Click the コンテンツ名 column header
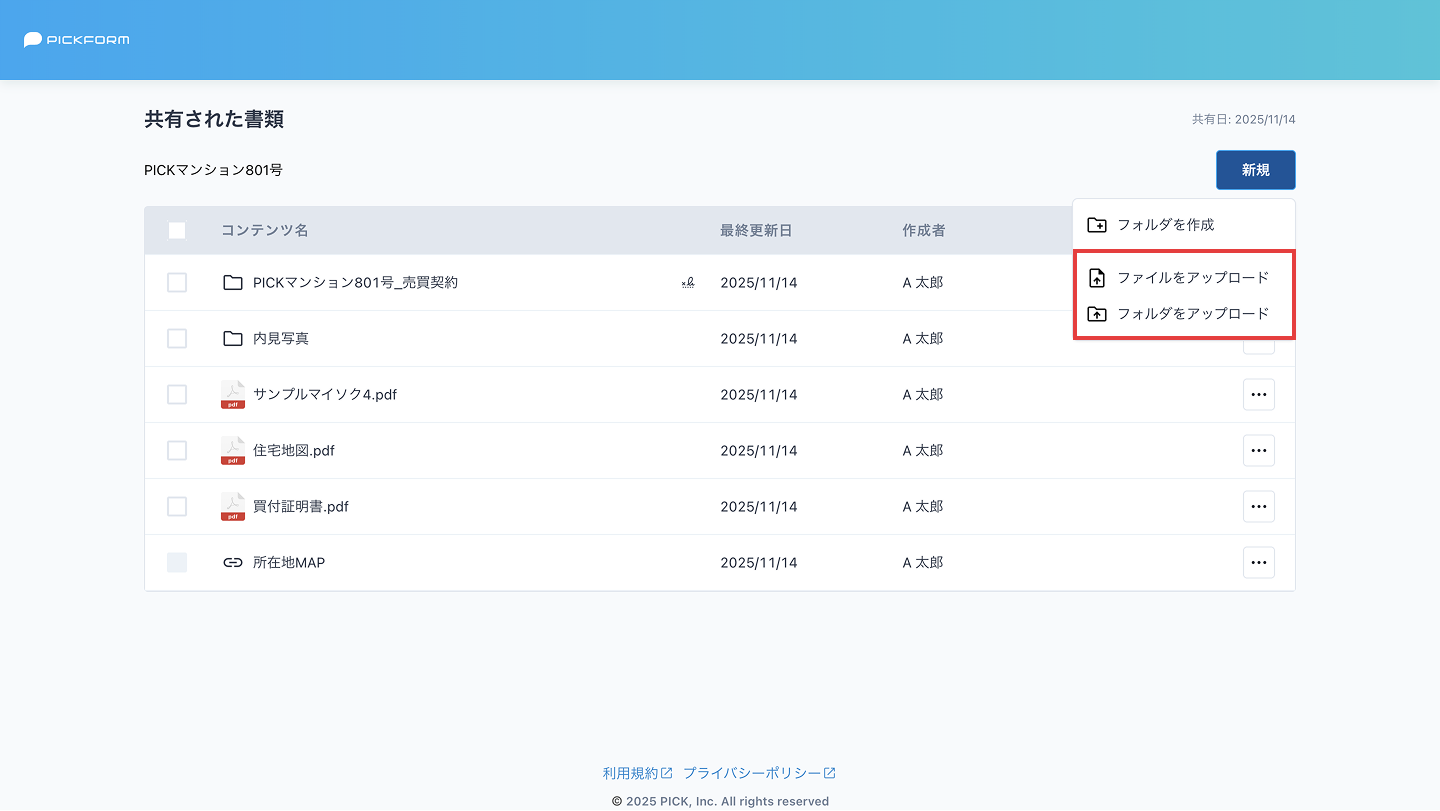 point(265,231)
